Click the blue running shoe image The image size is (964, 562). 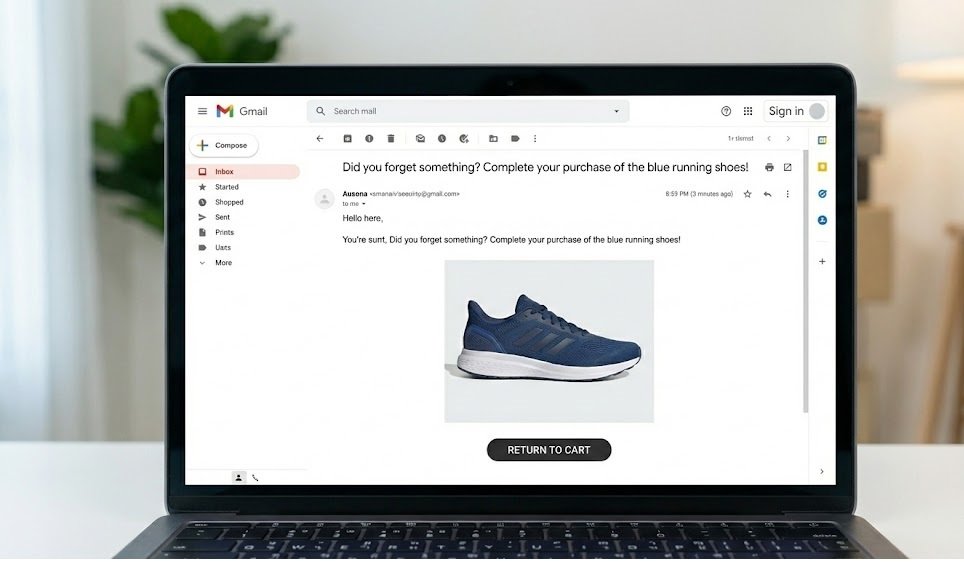549,341
